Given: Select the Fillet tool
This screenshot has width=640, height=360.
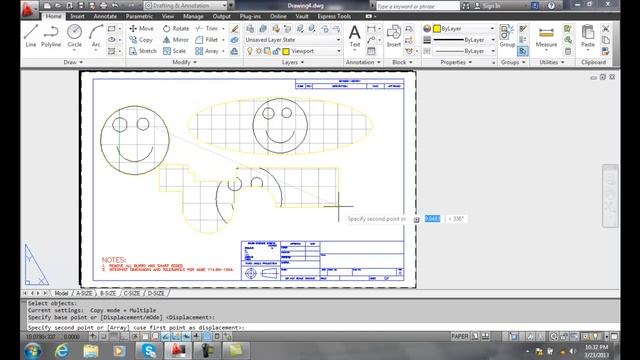Looking at the screenshot, I should [207, 40].
